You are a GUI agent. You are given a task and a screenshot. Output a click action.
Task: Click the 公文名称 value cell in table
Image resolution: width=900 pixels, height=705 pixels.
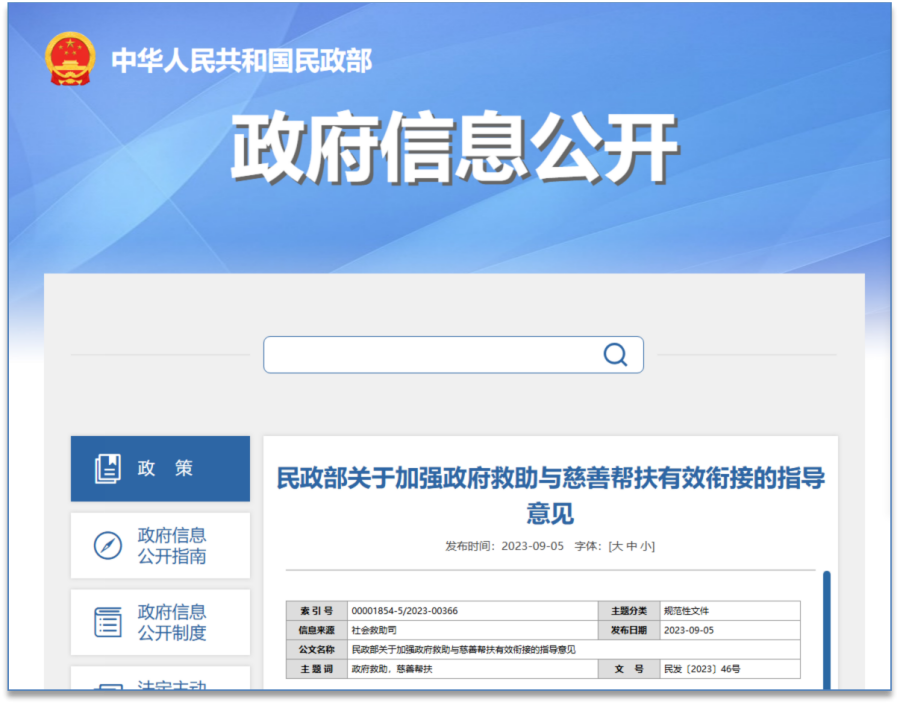click(573, 650)
